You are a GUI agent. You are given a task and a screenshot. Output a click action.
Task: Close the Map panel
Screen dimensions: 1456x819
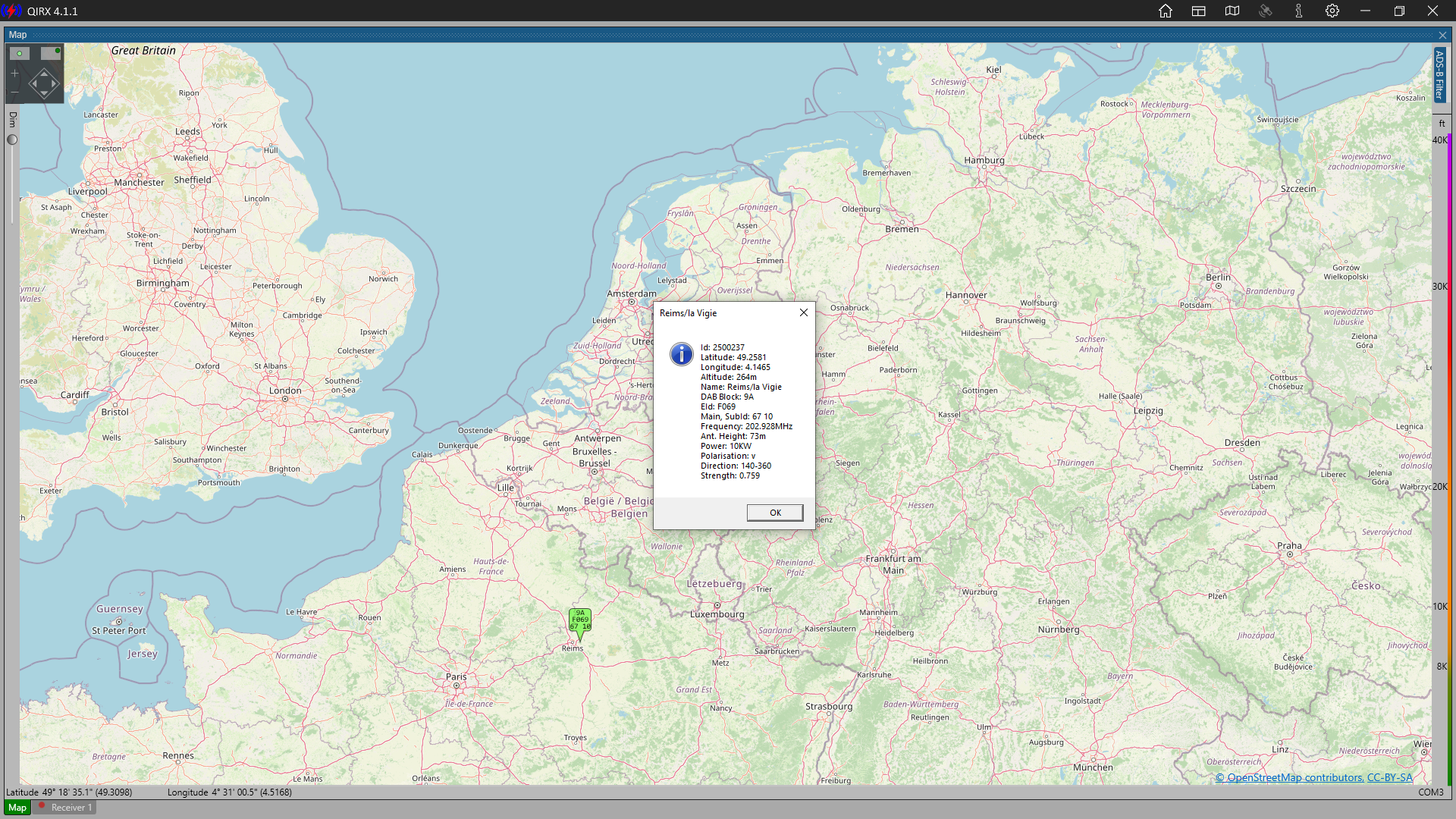(x=1442, y=35)
